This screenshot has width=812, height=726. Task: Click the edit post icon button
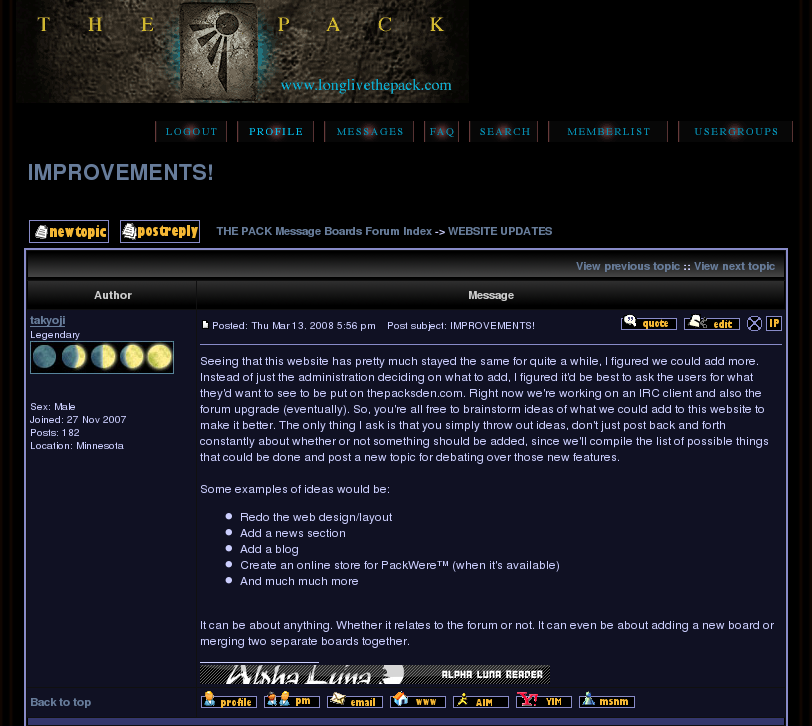coord(711,323)
